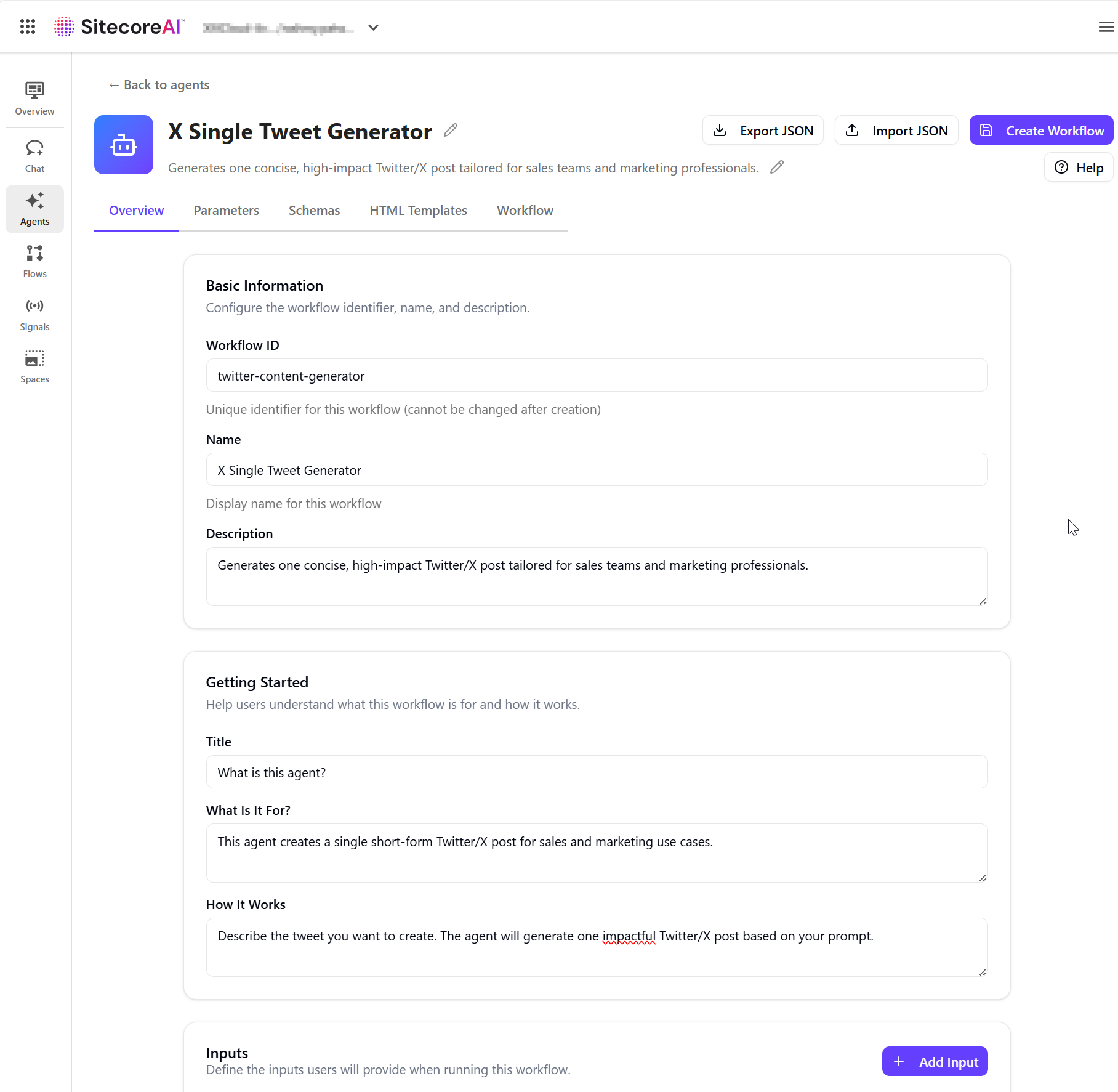
Task: Edit agent title with pencil icon
Action: [451, 130]
